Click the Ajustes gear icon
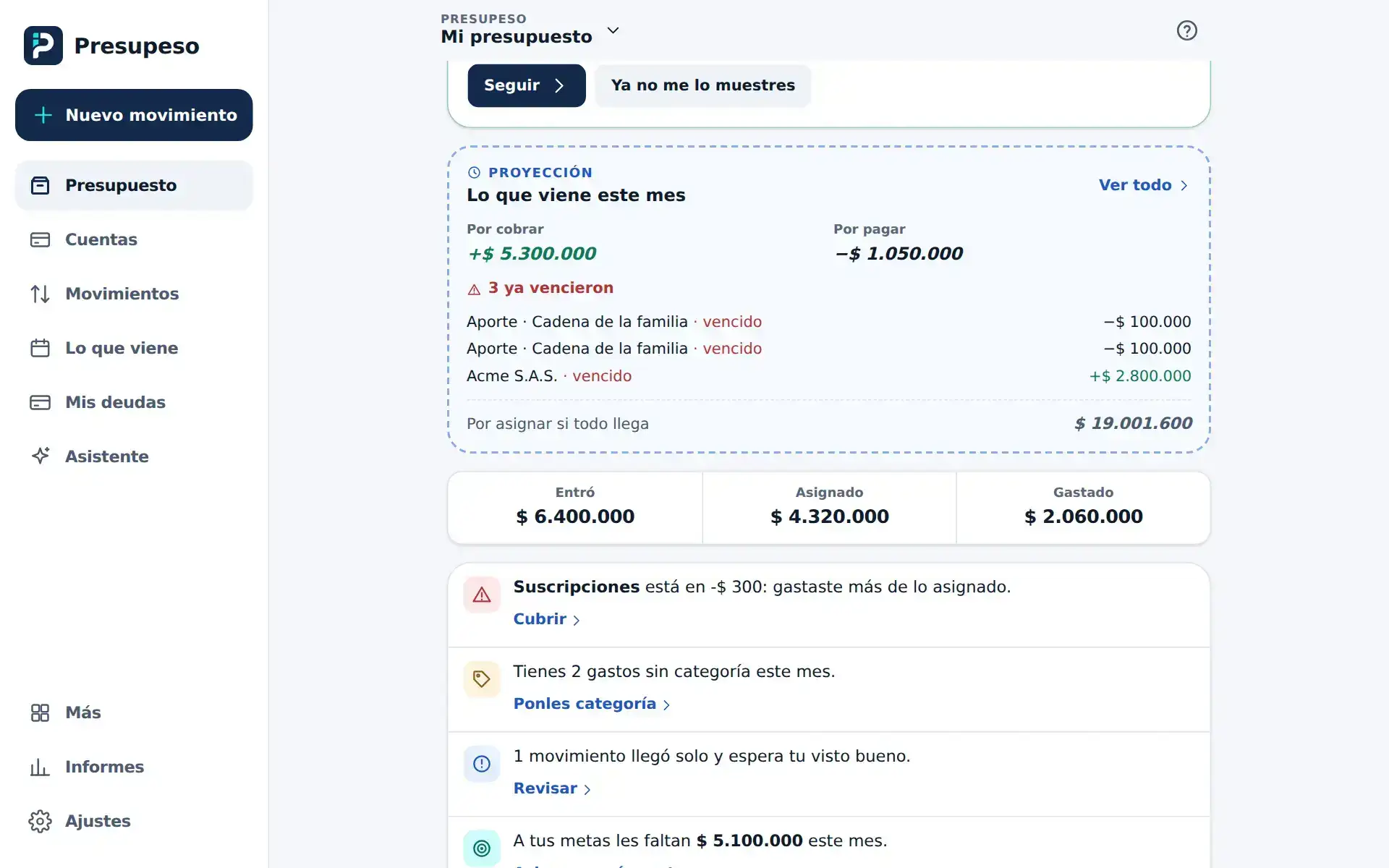This screenshot has width=1389, height=868. [x=40, y=821]
